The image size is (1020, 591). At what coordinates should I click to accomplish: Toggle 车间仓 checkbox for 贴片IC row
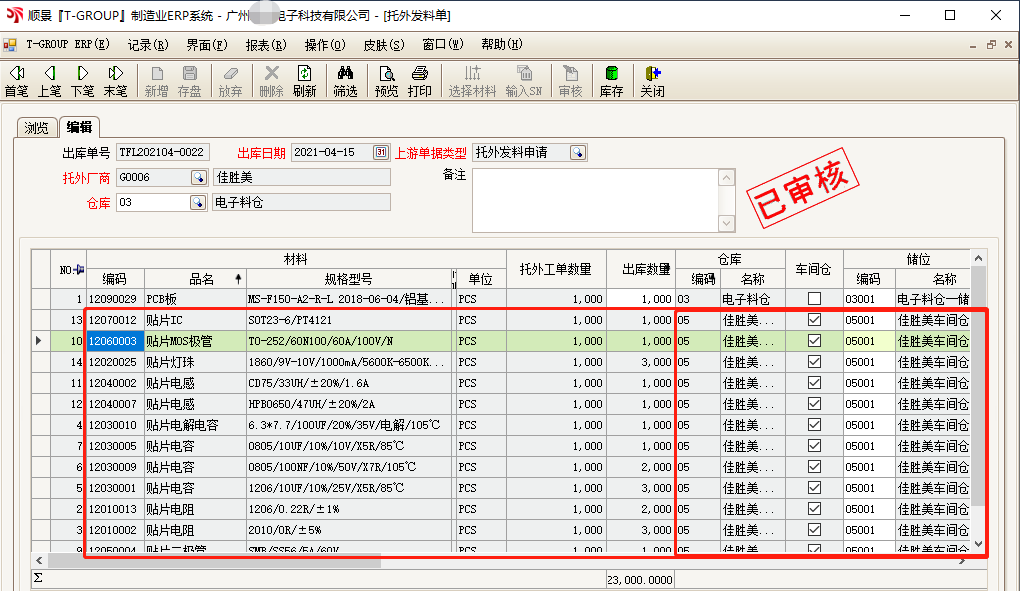point(814,320)
